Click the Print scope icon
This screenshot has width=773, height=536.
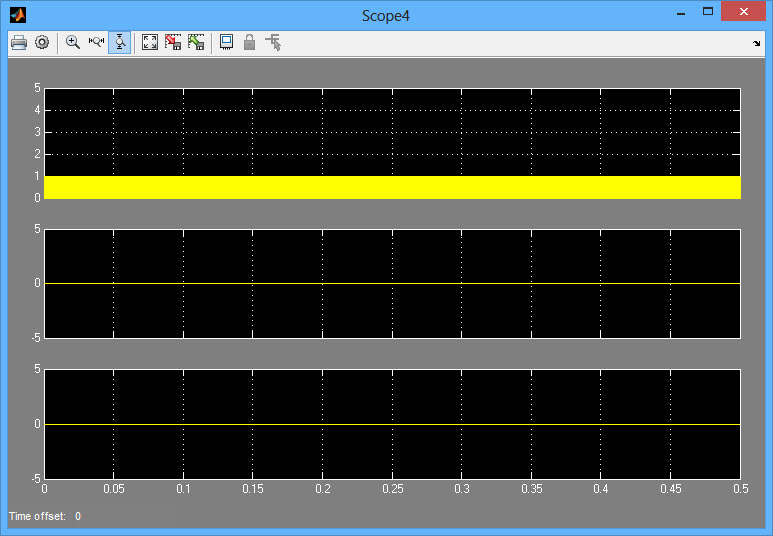coord(19,42)
